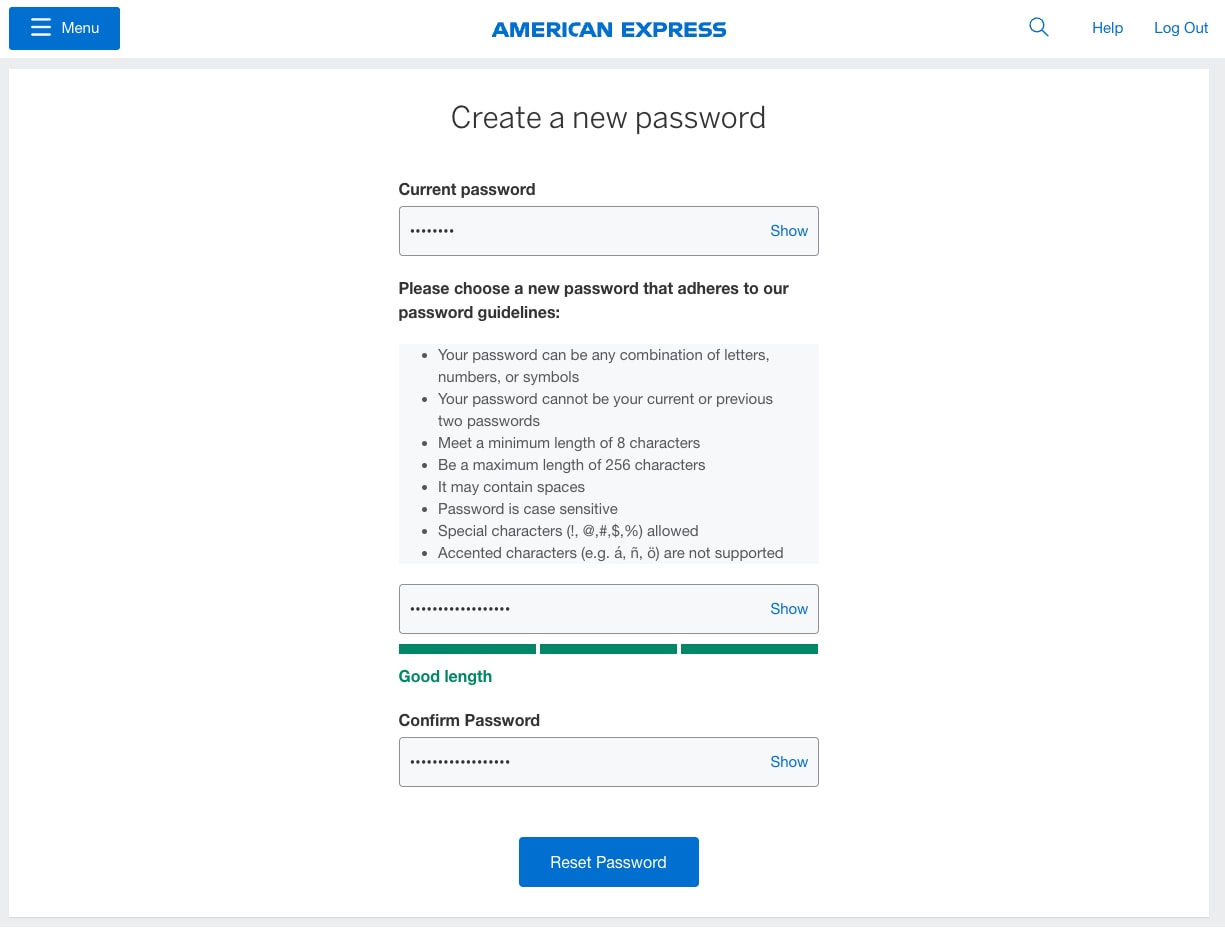Click the American Express logo
1225x929 pixels.
point(608,29)
